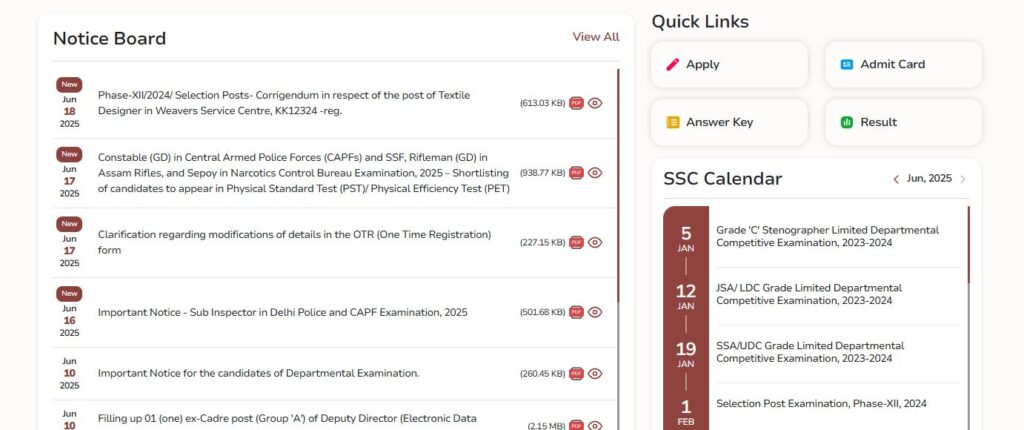Click the 12 JAN calendar date marker

coord(686,297)
